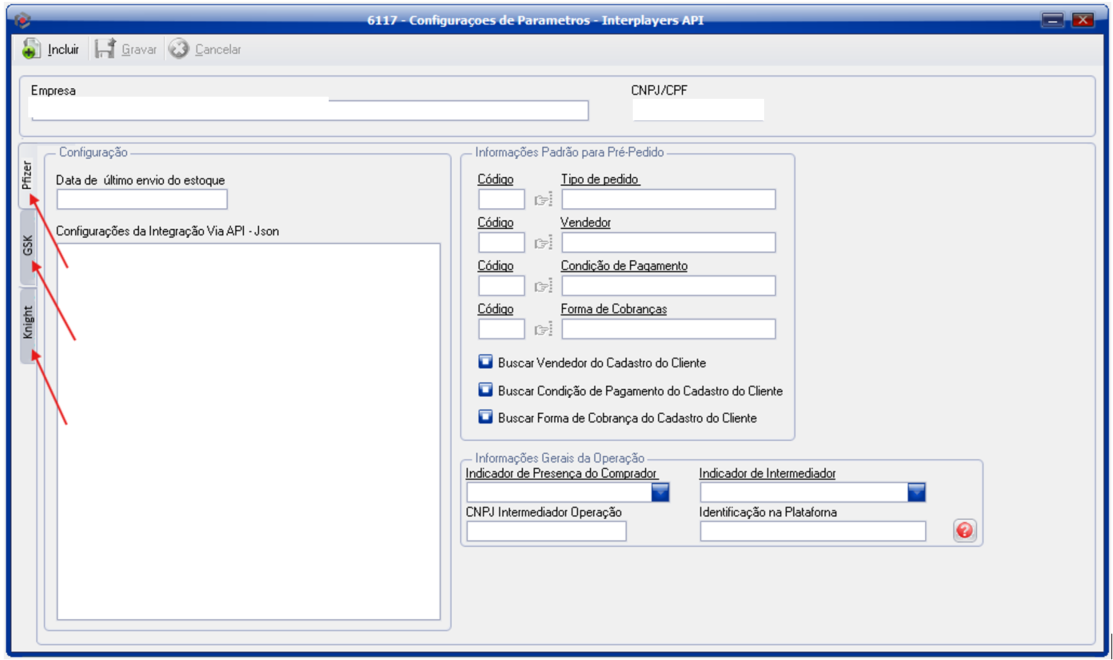The width and height of the screenshot is (1113, 660).
Task: Check Buscar Forma de Cobrança do Cadastro
Action: [x=486, y=417]
